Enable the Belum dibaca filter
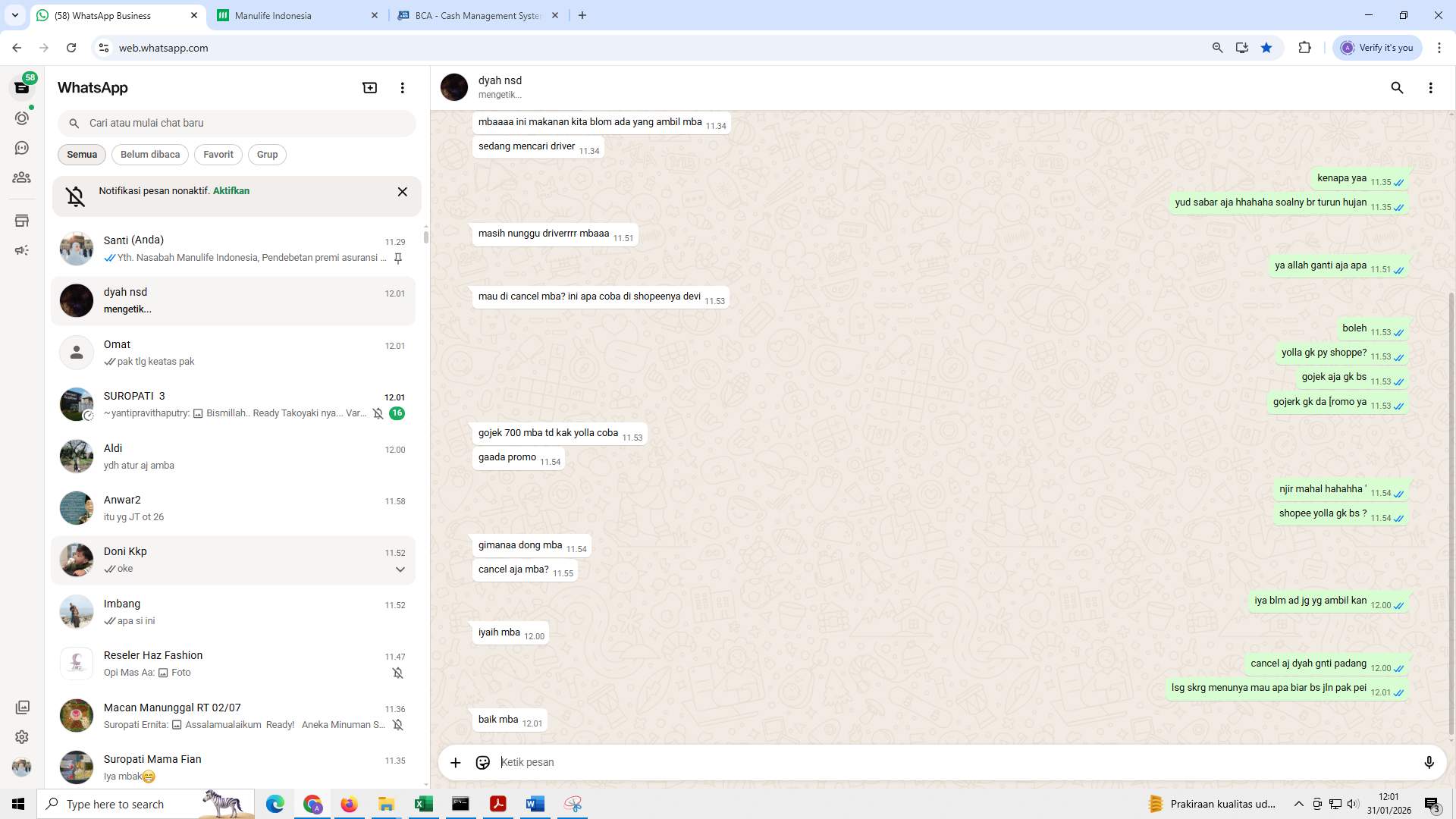The width and height of the screenshot is (1456, 819). 149,154
